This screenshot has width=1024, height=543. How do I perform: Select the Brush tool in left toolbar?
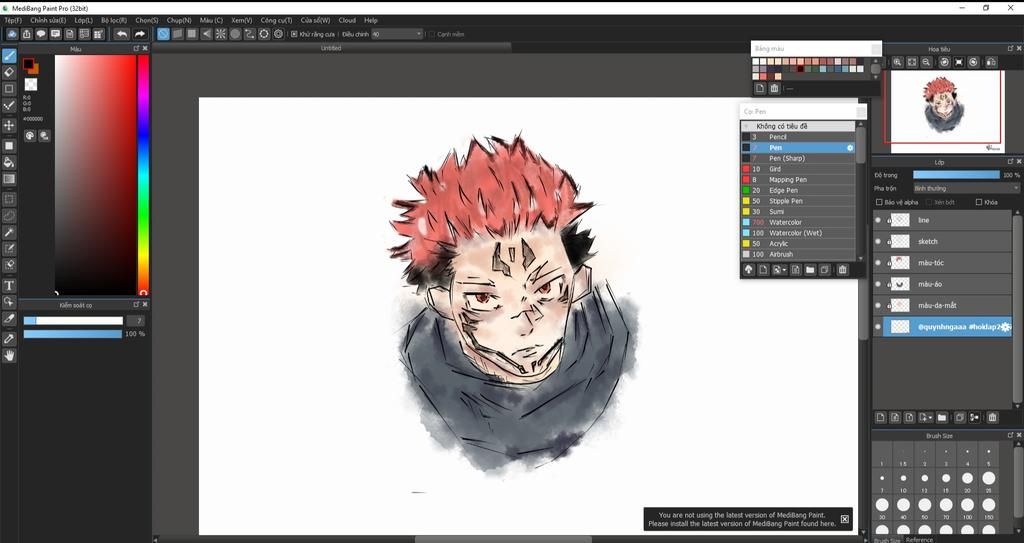tap(9, 56)
